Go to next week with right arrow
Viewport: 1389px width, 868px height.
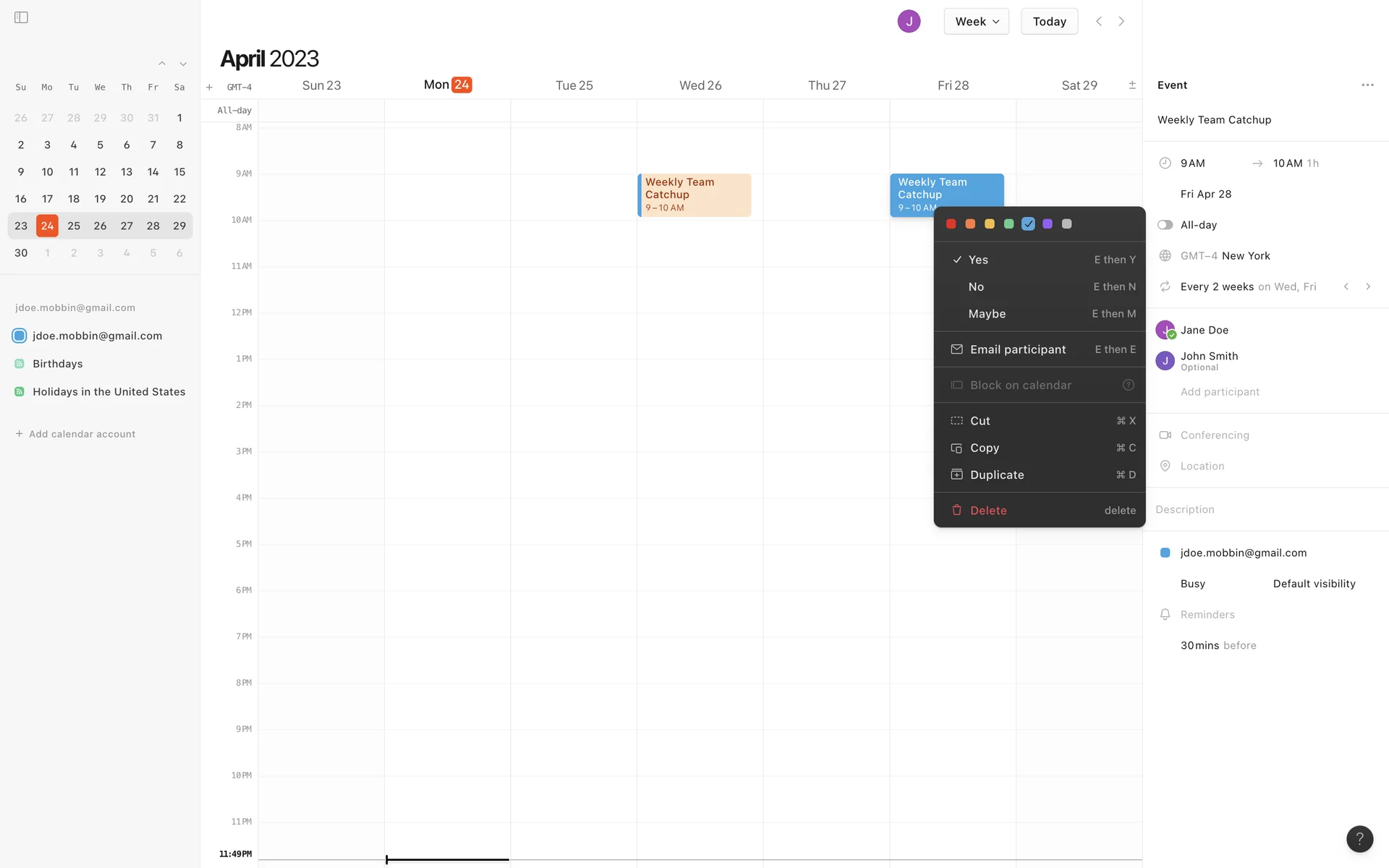click(x=1121, y=21)
